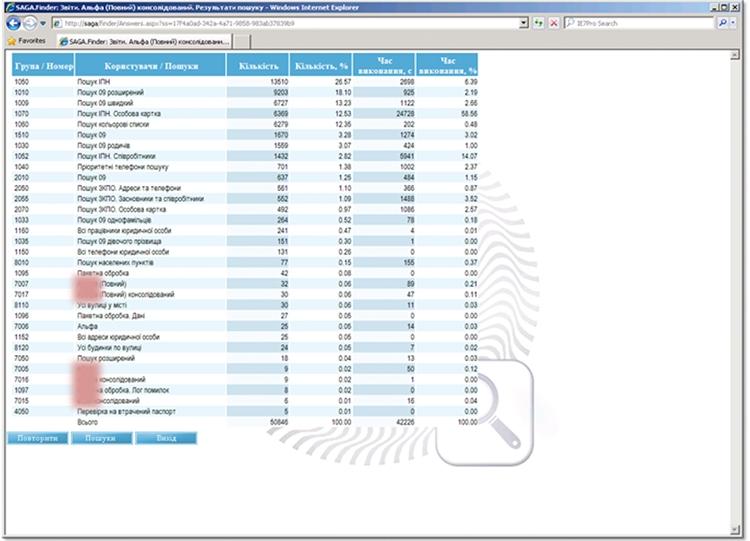Refresh the page with the reload icon
750x541 pixels.
pos(540,23)
